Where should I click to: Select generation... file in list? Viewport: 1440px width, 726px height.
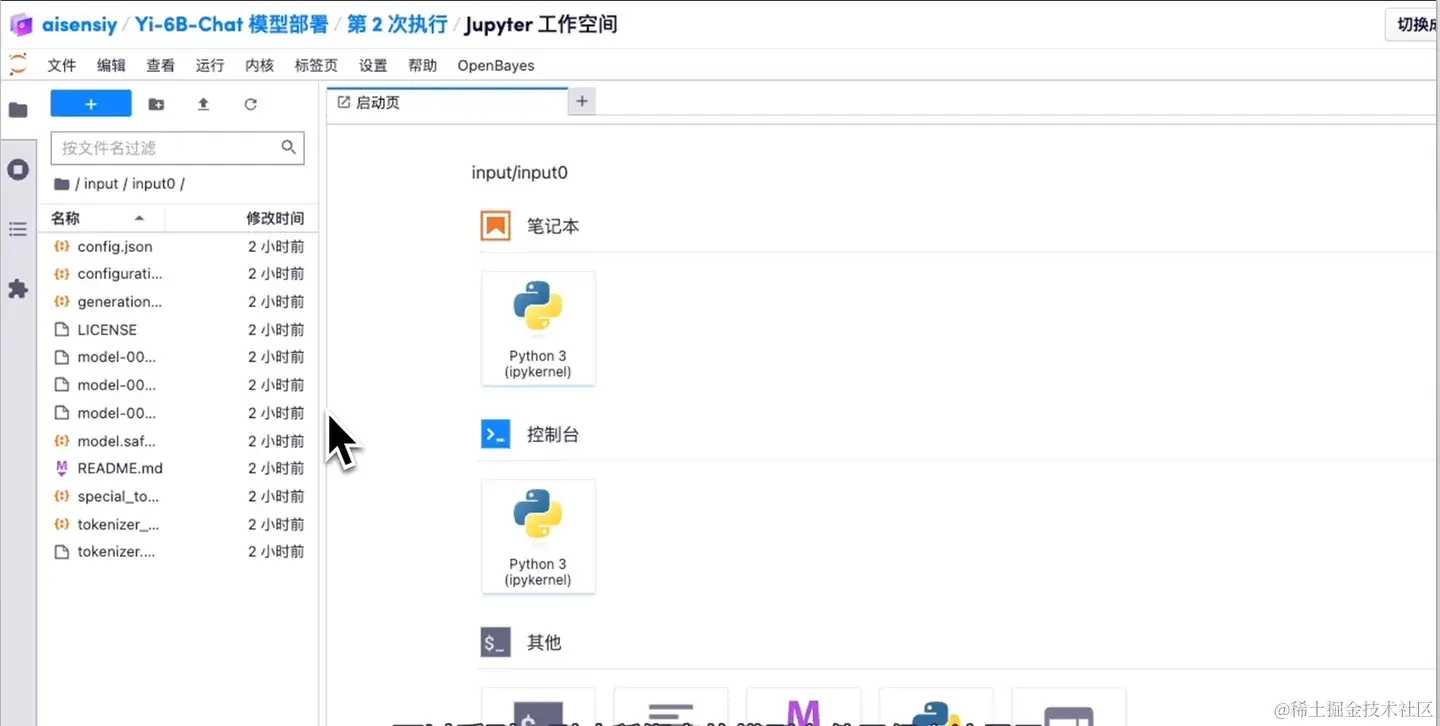coord(178,302)
